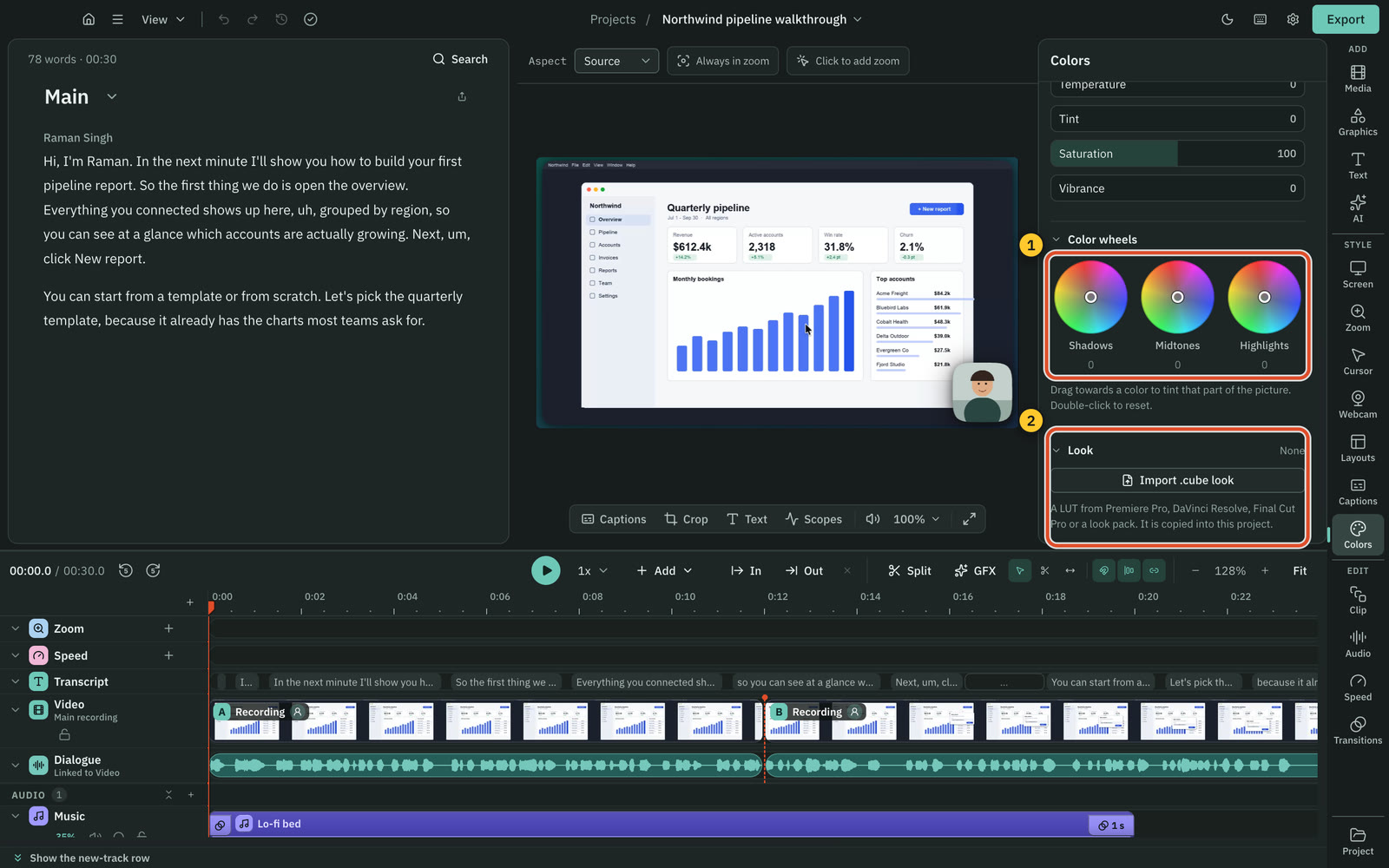Screen dimensions: 1389x868
Task: Open the Transitions panel
Action: (x=1358, y=731)
